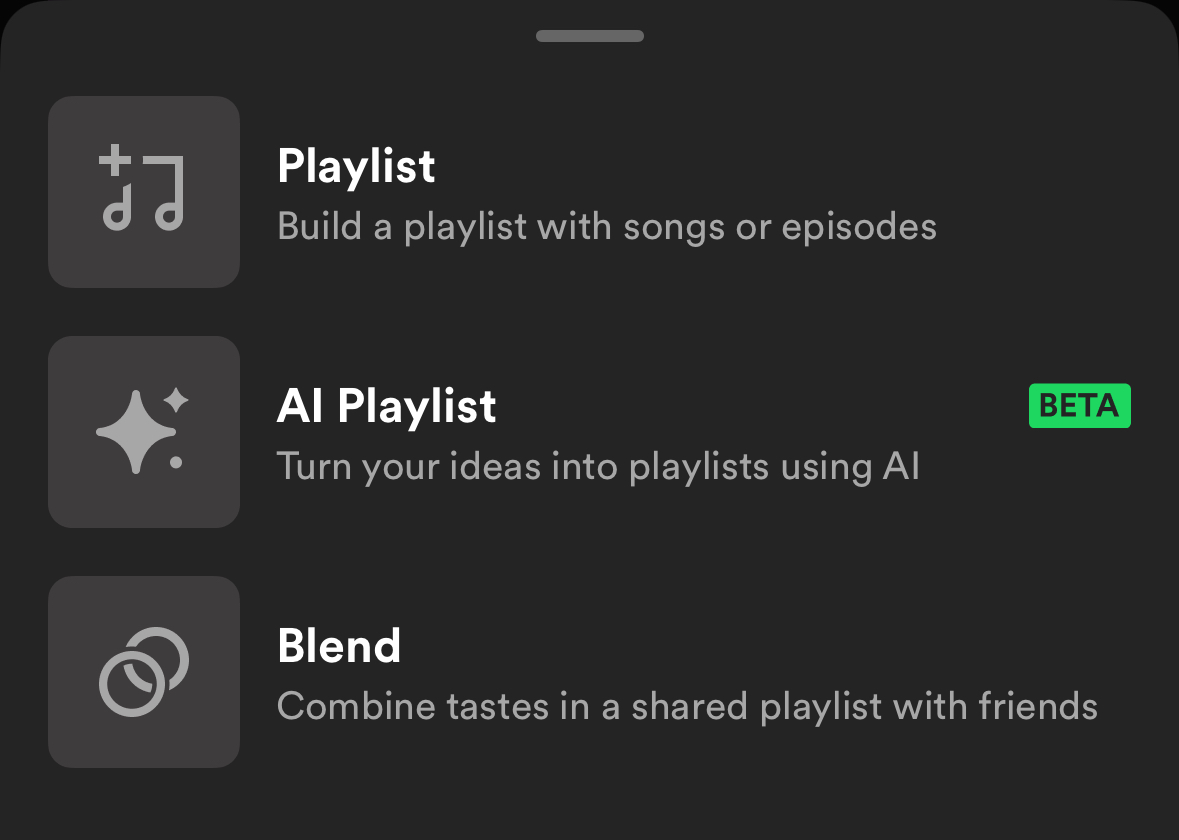Tap the Blend overlapping circles icon
The image size is (1179, 840).
tap(144, 671)
